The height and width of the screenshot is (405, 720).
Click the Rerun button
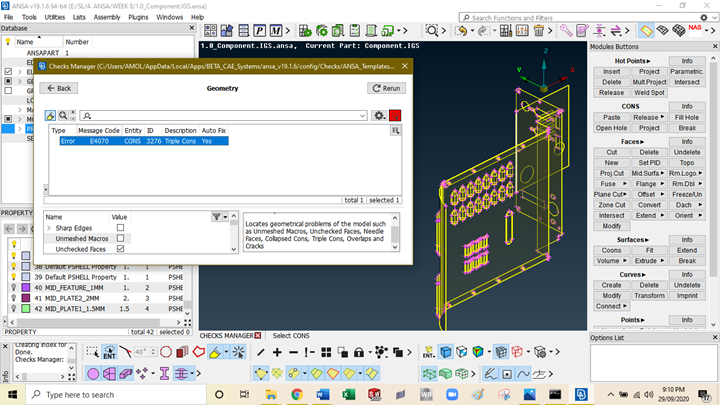click(386, 88)
